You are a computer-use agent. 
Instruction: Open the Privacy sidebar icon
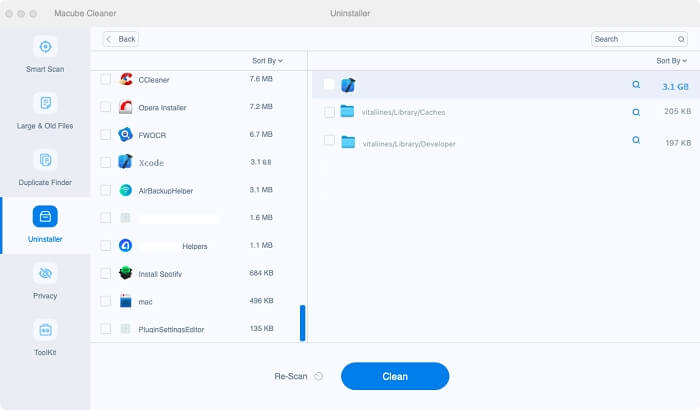click(45, 273)
